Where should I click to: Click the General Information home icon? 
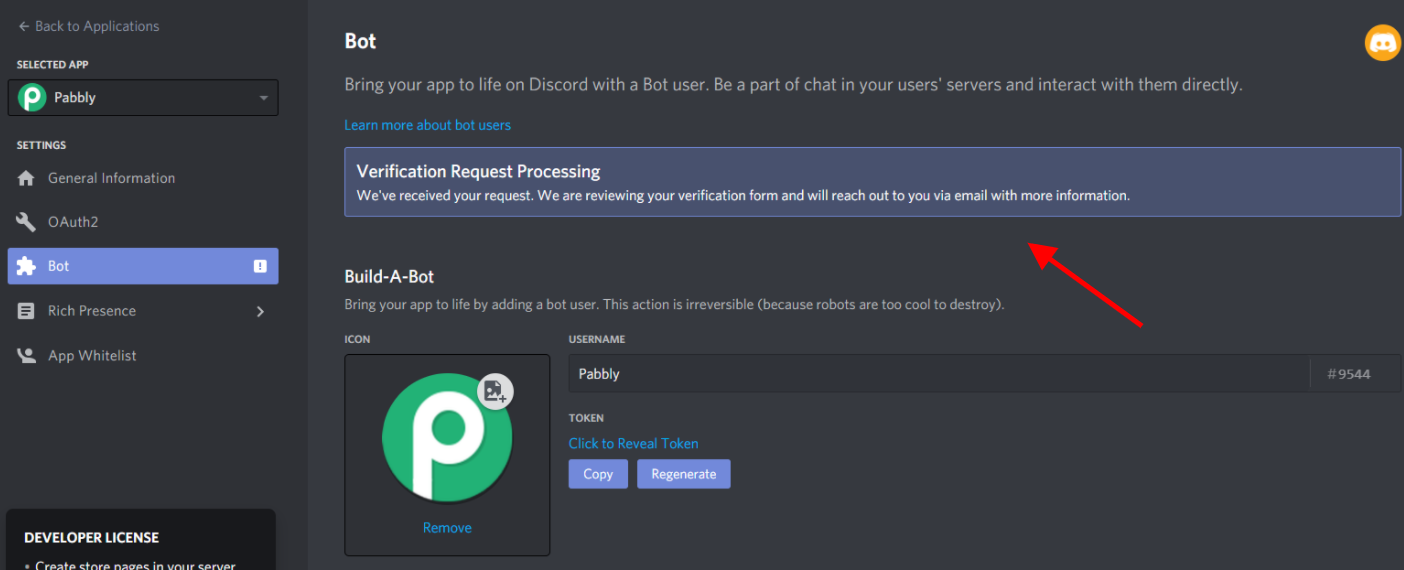pos(26,178)
